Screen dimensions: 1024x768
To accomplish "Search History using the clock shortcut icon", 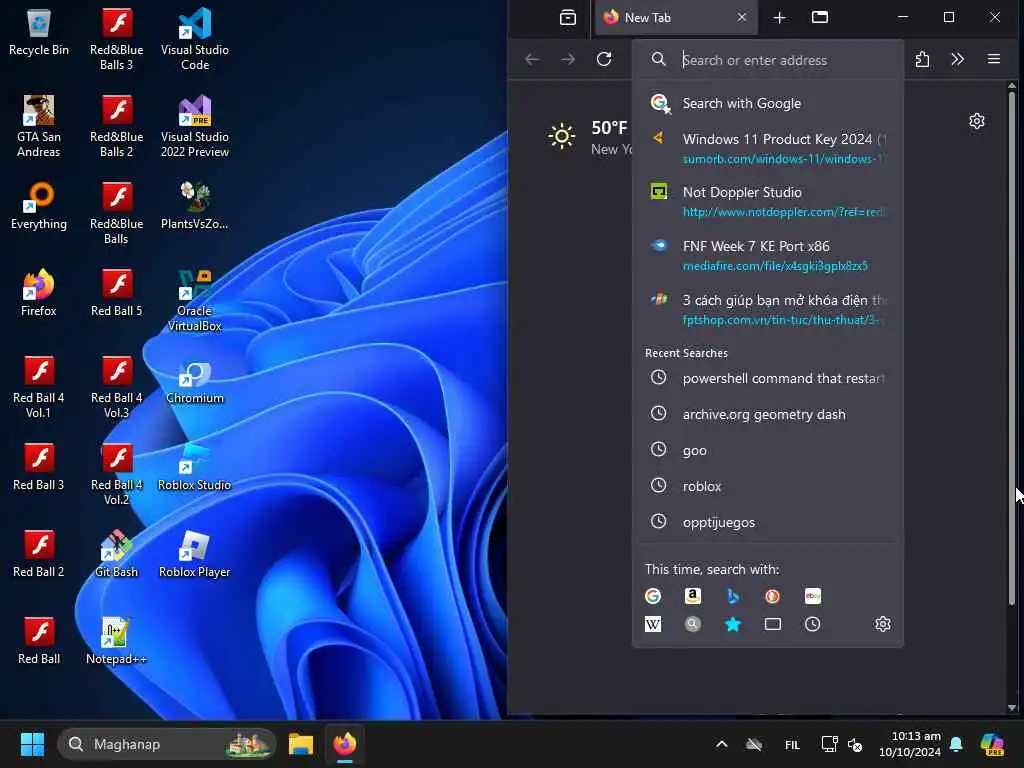I will coord(812,624).
